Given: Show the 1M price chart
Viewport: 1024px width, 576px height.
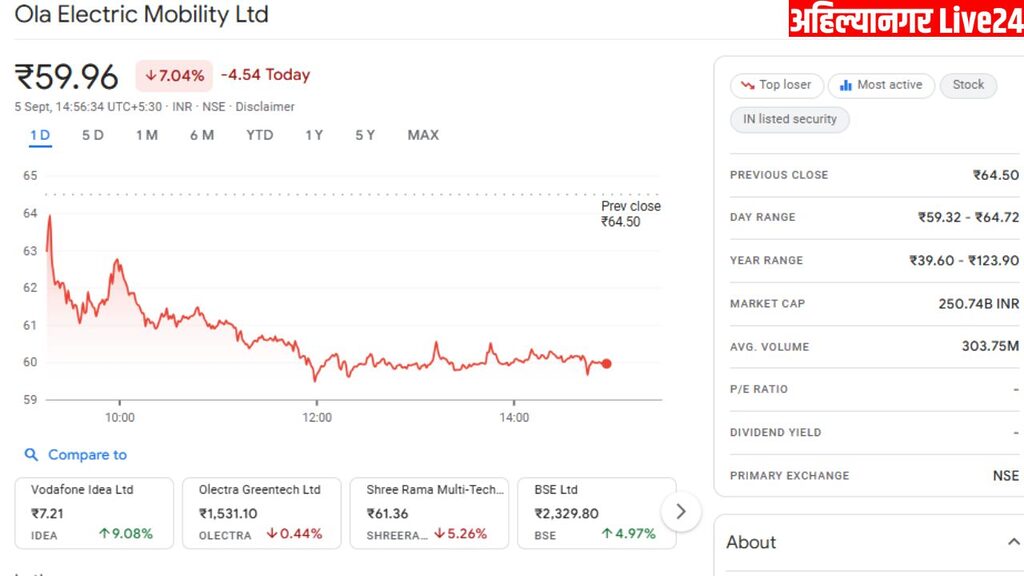Looking at the screenshot, I should 147,135.
